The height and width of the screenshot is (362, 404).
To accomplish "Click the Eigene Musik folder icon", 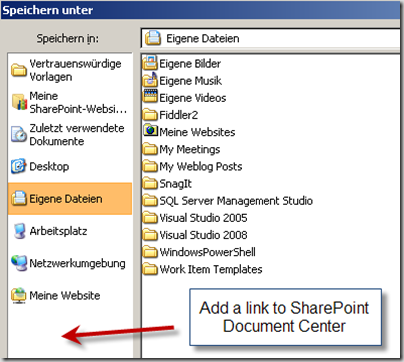I will pyautogui.click(x=150, y=80).
